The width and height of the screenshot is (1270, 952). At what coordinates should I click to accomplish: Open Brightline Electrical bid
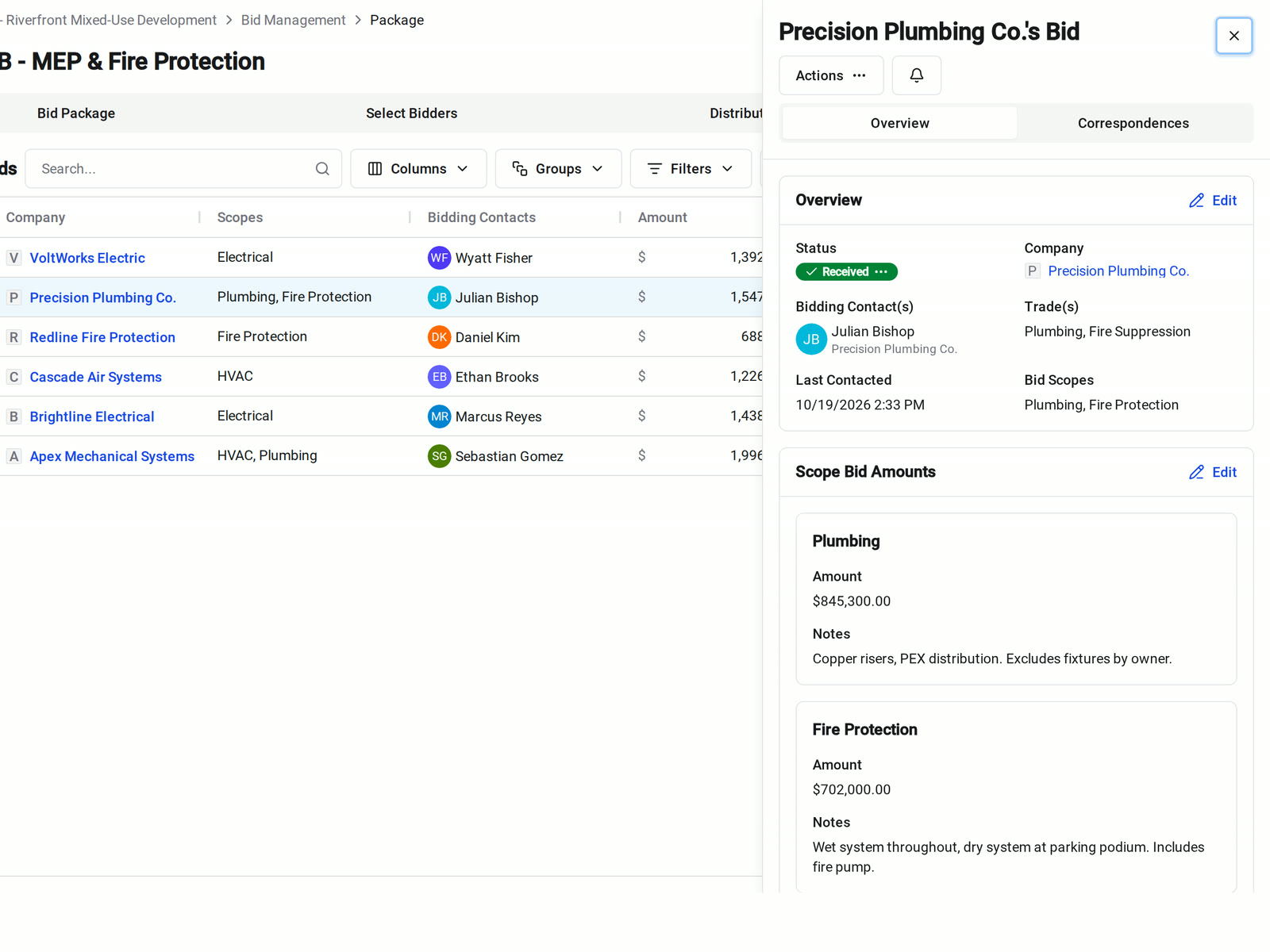[x=92, y=416]
